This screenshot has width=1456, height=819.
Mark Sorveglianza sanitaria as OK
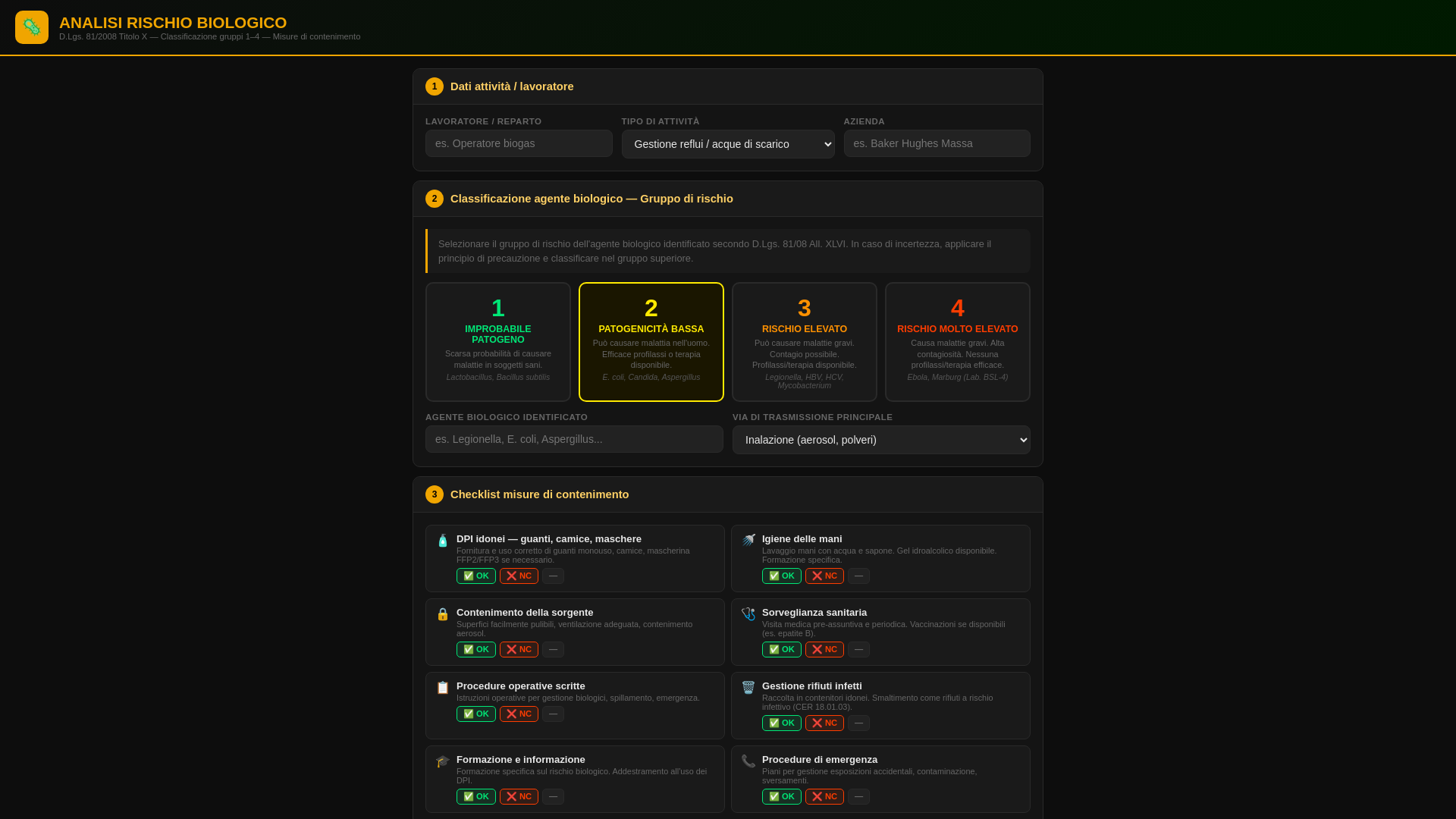(x=782, y=650)
